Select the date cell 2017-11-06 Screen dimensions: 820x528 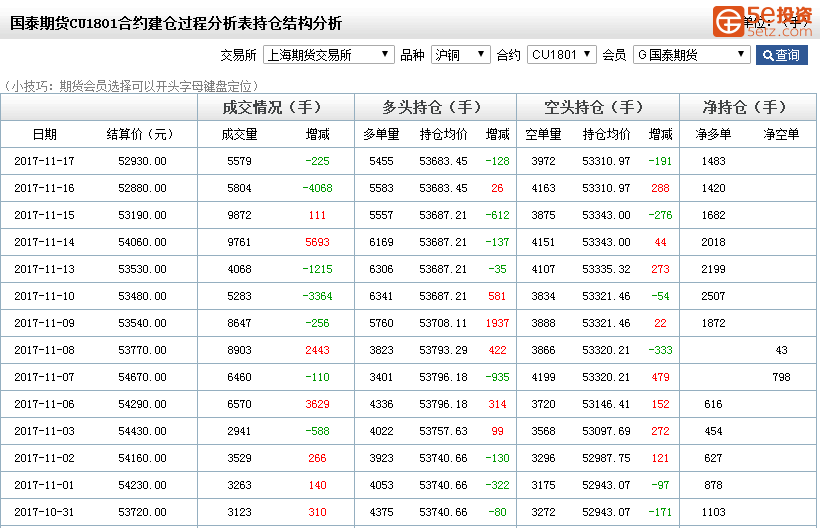click(x=44, y=404)
